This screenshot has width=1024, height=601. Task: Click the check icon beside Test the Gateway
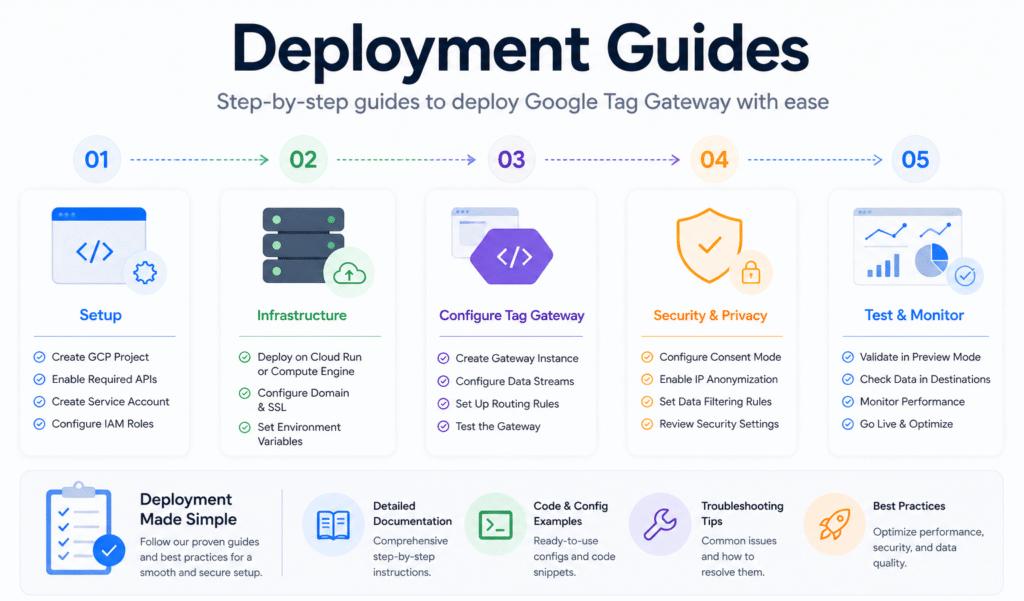443,427
